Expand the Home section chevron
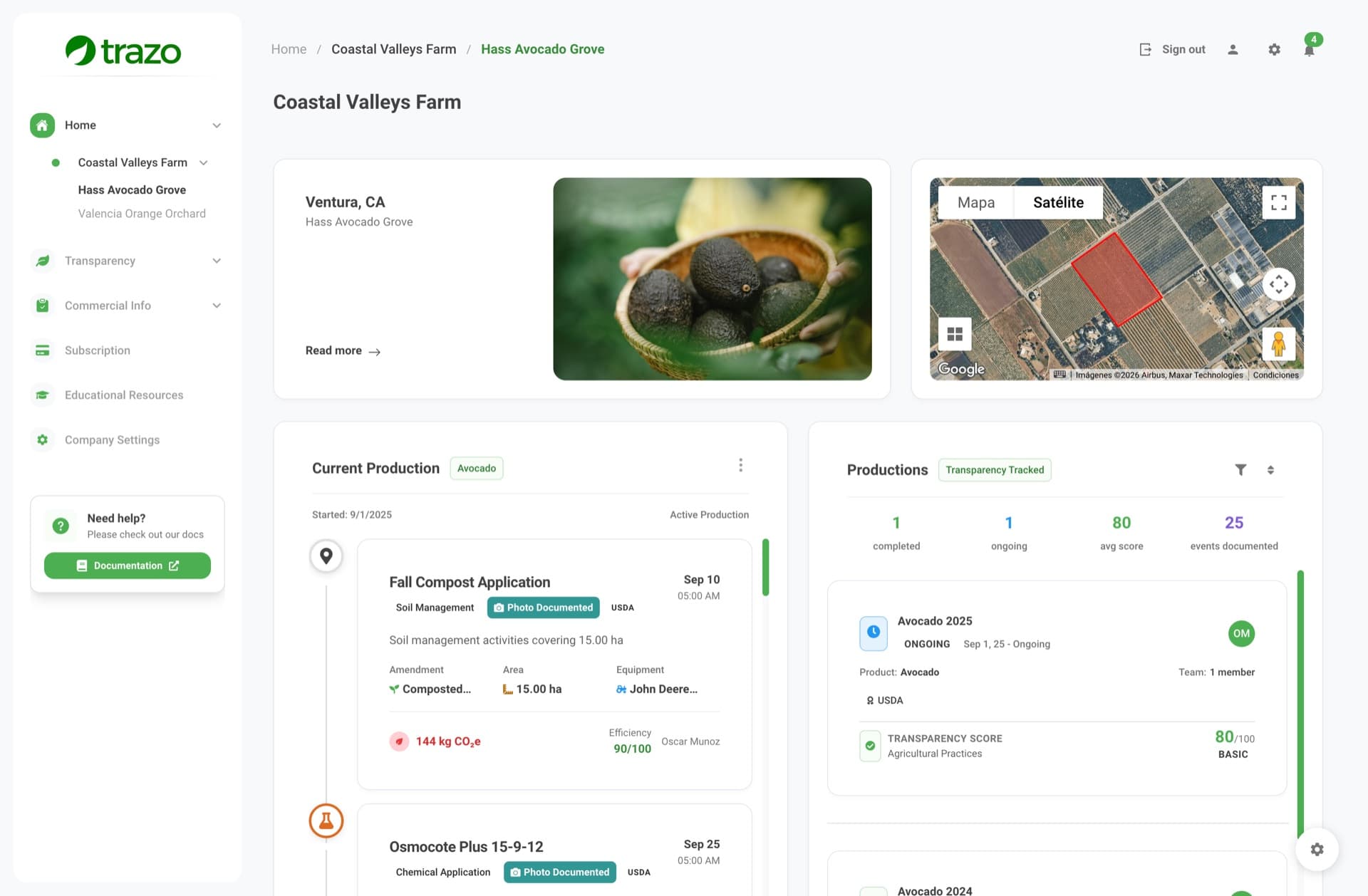This screenshot has width=1368, height=896. tap(217, 125)
